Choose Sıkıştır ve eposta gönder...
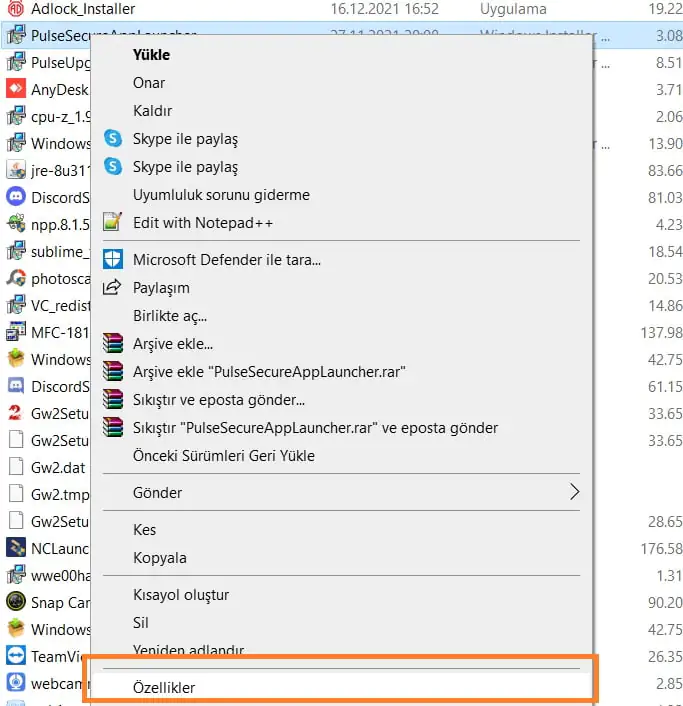 point(341,400)
